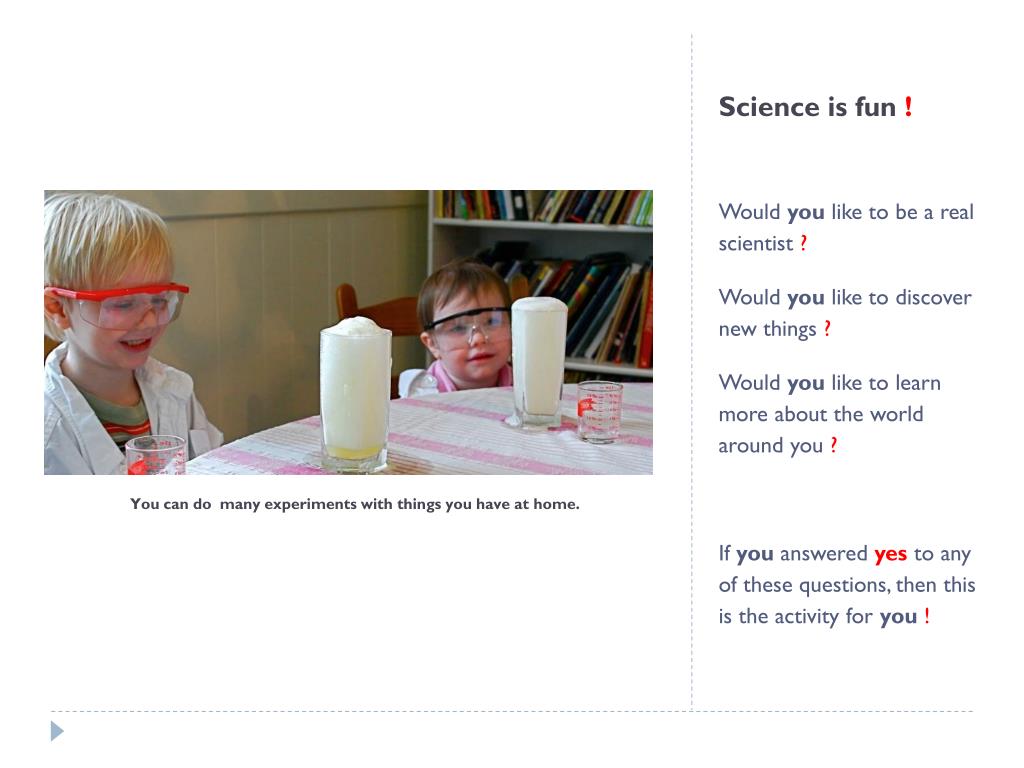Image resolution: width=1024 pixels, height=768 pixels.
Task: Click the 'Would you like to discover' text
Action: click(x=845, y=298)
